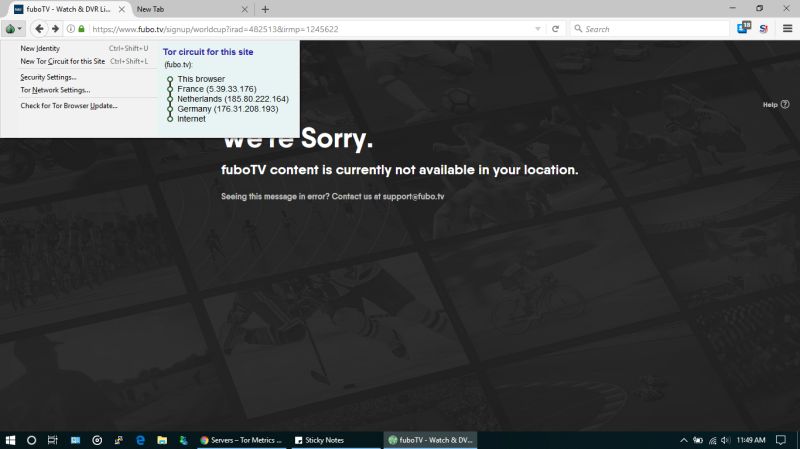This screenshot has width=800, height=449.
Task: Open Microsoft Edge from the taskbar
Action: pos(140,440)
